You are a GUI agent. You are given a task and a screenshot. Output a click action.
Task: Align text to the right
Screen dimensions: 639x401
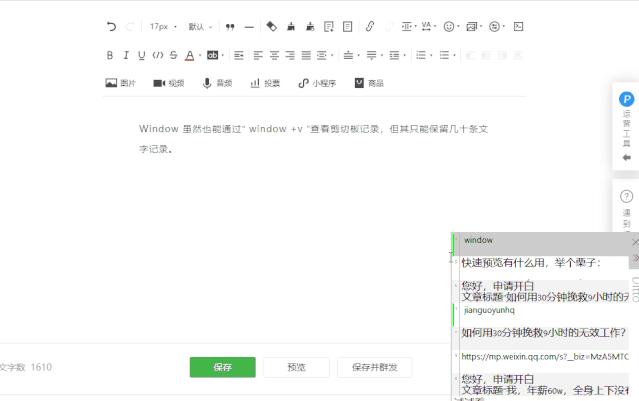pyautogui.click(x=290, y=55)
